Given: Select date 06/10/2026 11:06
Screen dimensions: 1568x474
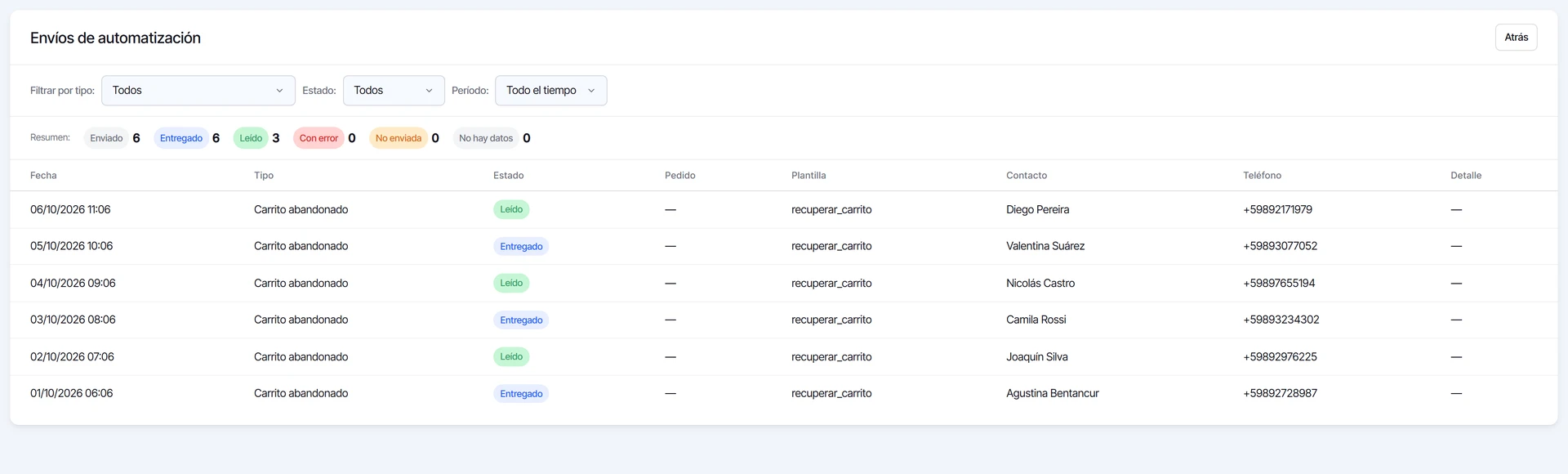Looking at the screenshot, I should click(x=70, y=210).
